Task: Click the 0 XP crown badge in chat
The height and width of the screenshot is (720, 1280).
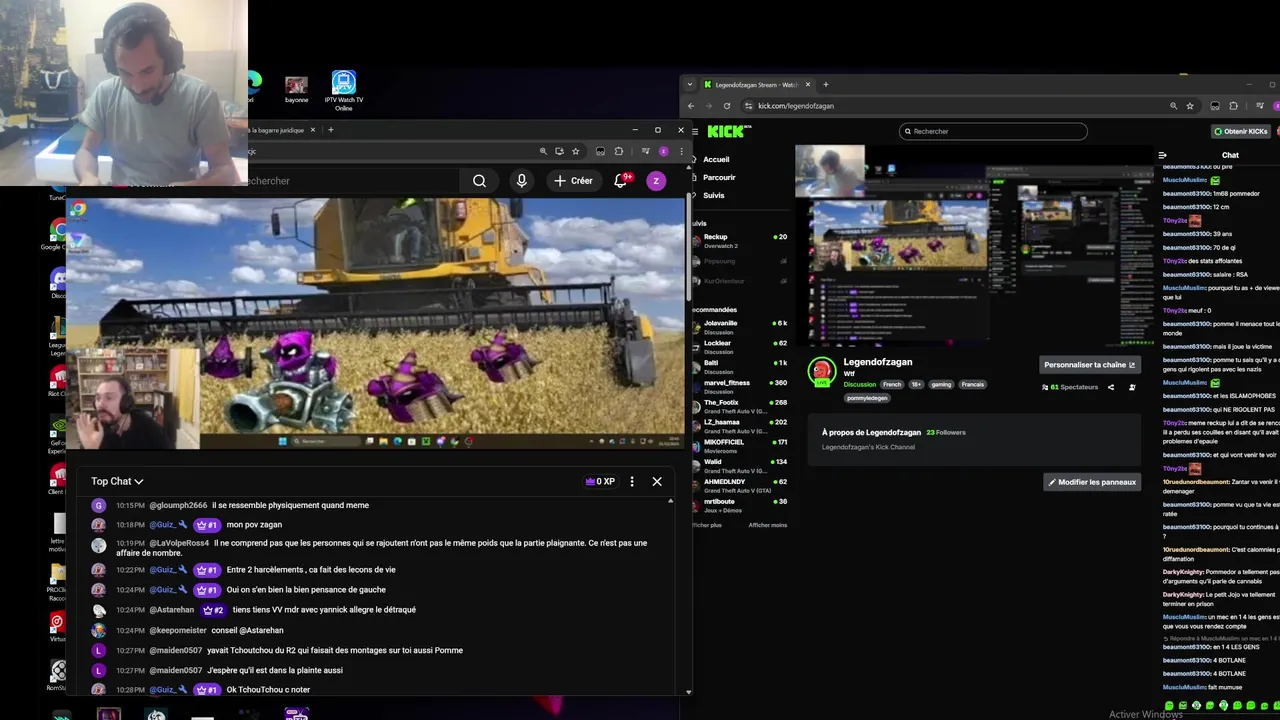Action: coord(600,482)
